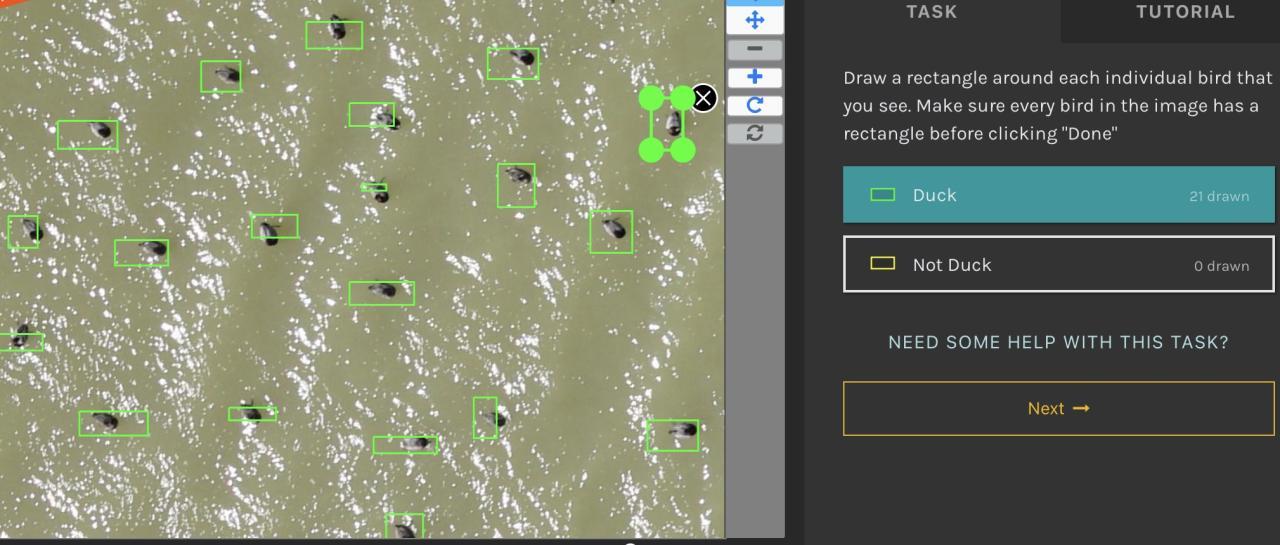Select the tiny flat box above center duck
The width and height of the screenshot is (1280, 545).
(x=374, y=187)
